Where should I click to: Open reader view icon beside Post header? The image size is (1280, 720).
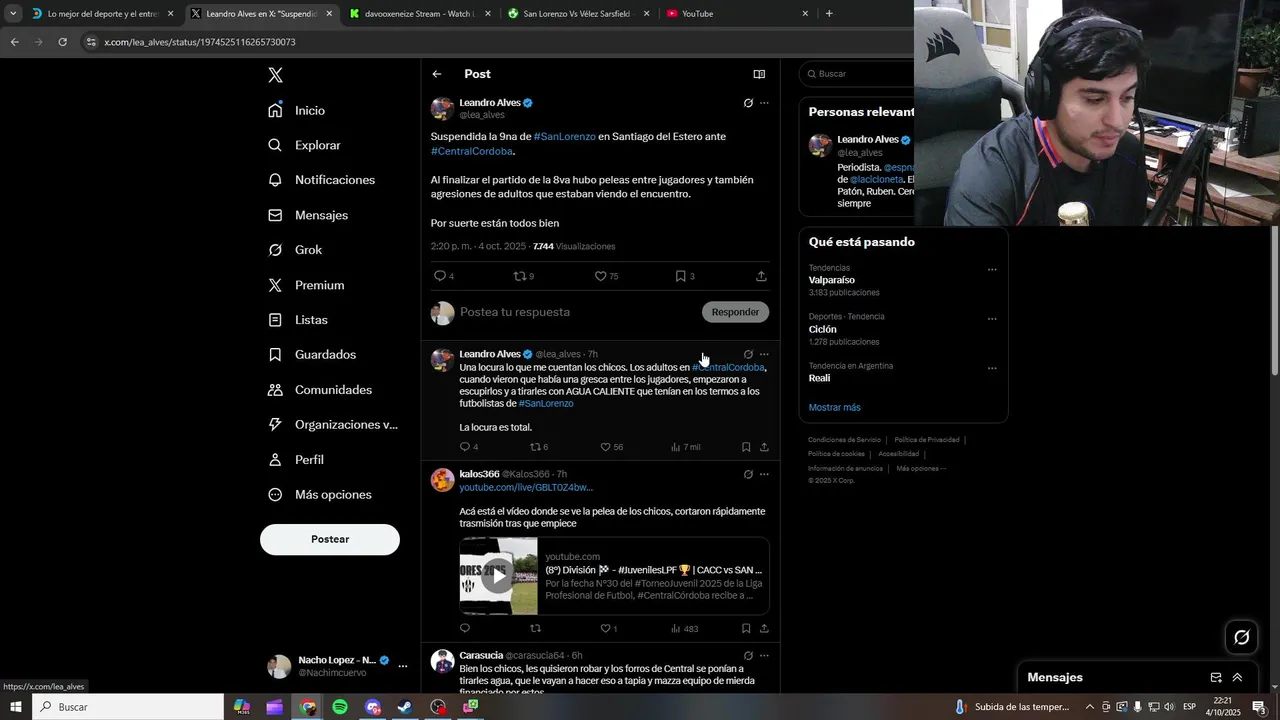(759, 74)
